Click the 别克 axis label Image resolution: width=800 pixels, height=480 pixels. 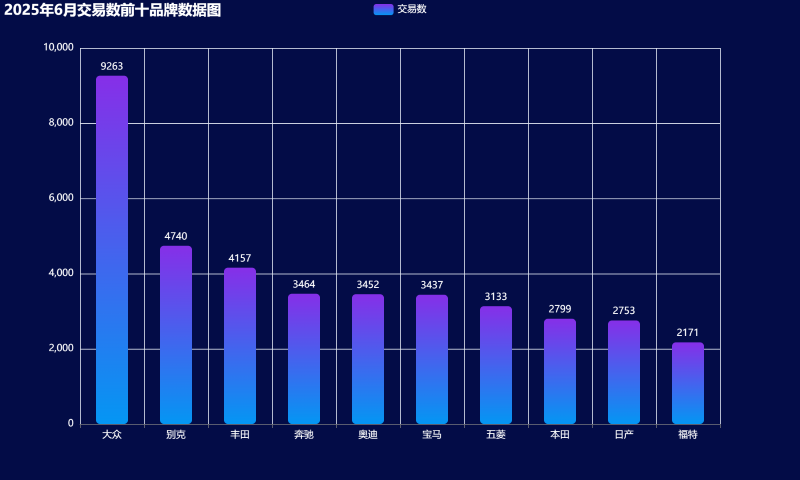click(x=176, y=435)
